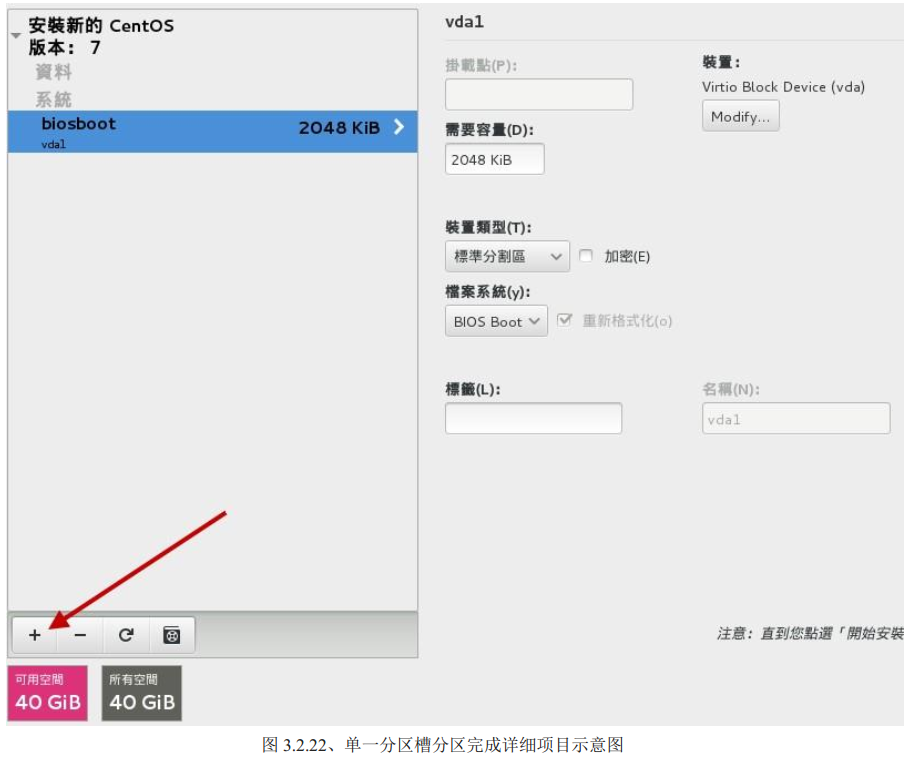Click the 所有空間 40 GiB indicator
This screenshot has height=763, width=920.
pos(142,693)
